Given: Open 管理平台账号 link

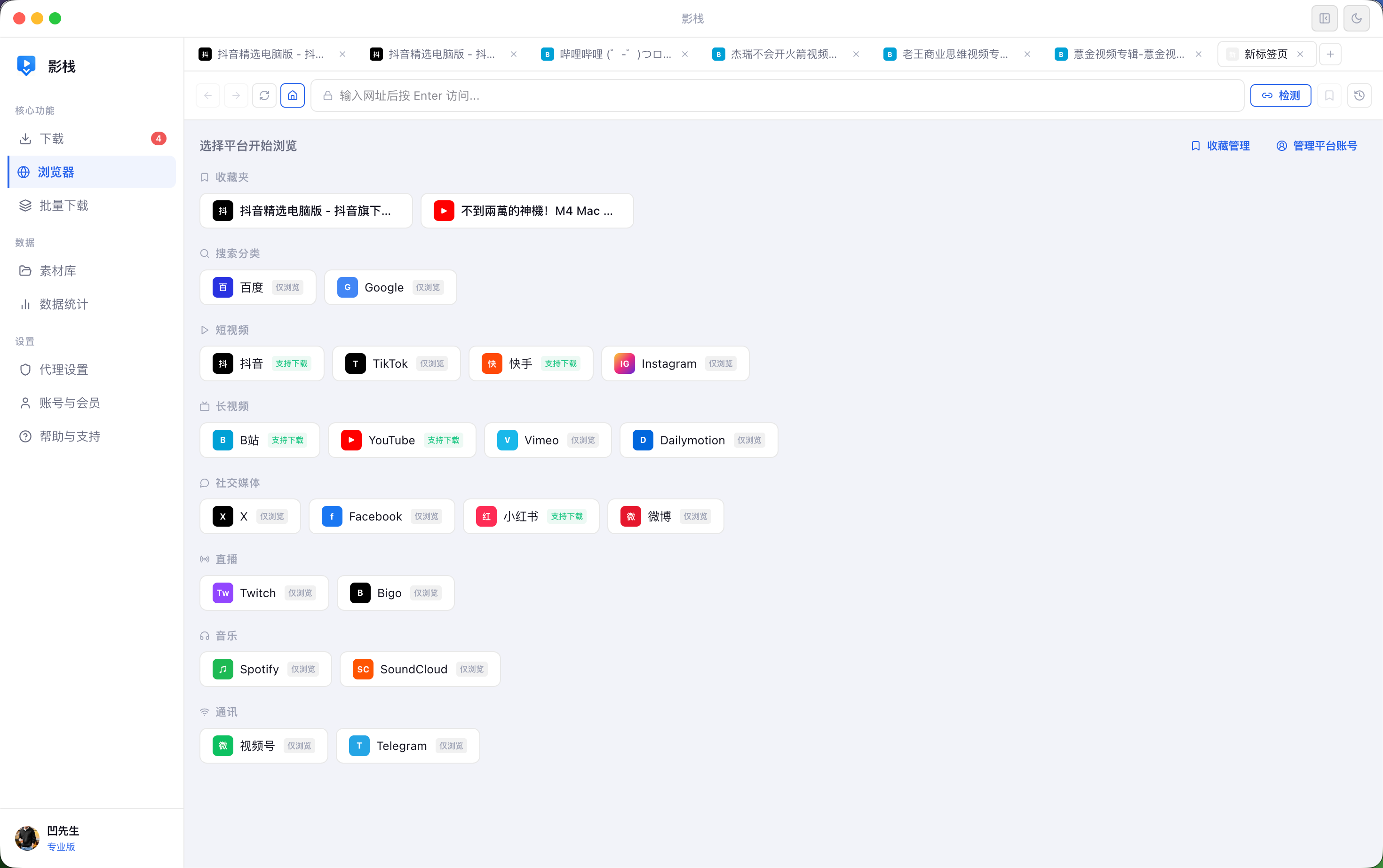Looking at the screenshot, I should coord(1317,146).
